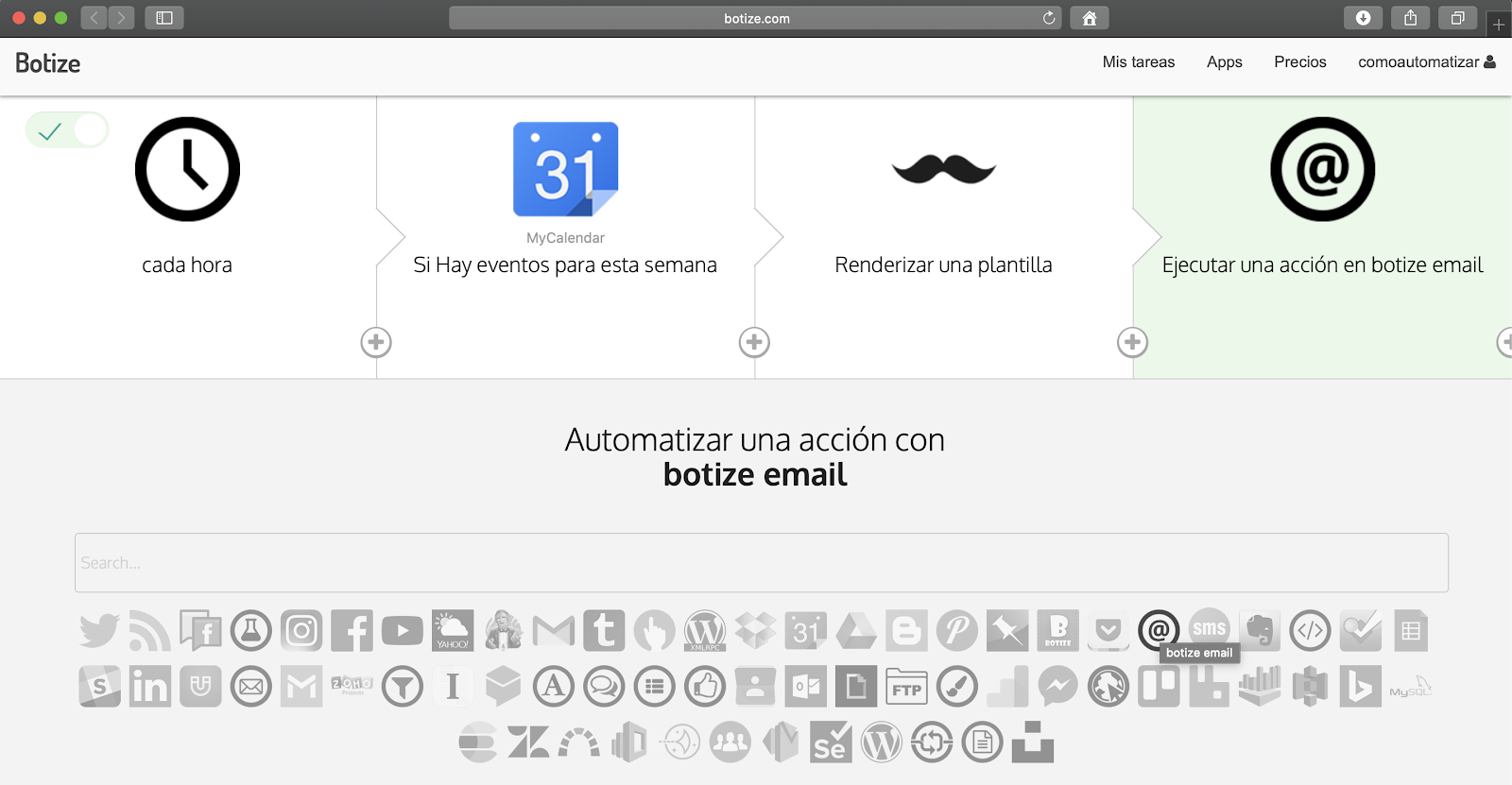Select the Unsplash app icon

pyautogui.click(x=1033, y=742)
